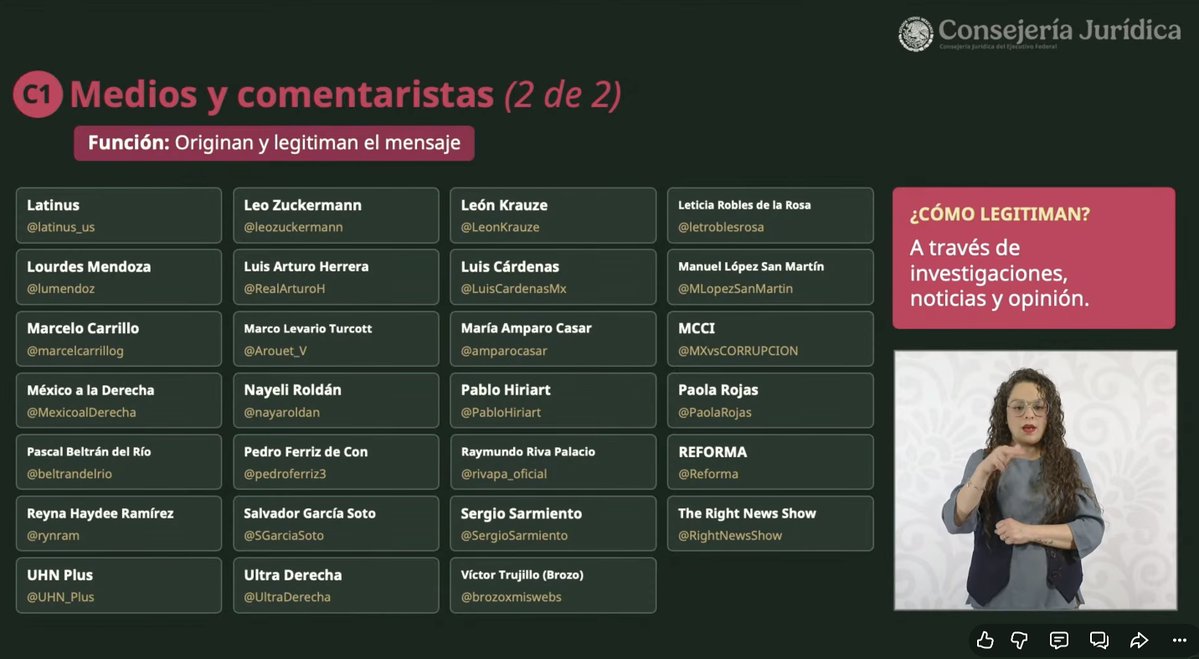Select the Pedro Ferriz de Con card
The image size is (1199, 659).
pyautogui.click(x=336, y=462)
